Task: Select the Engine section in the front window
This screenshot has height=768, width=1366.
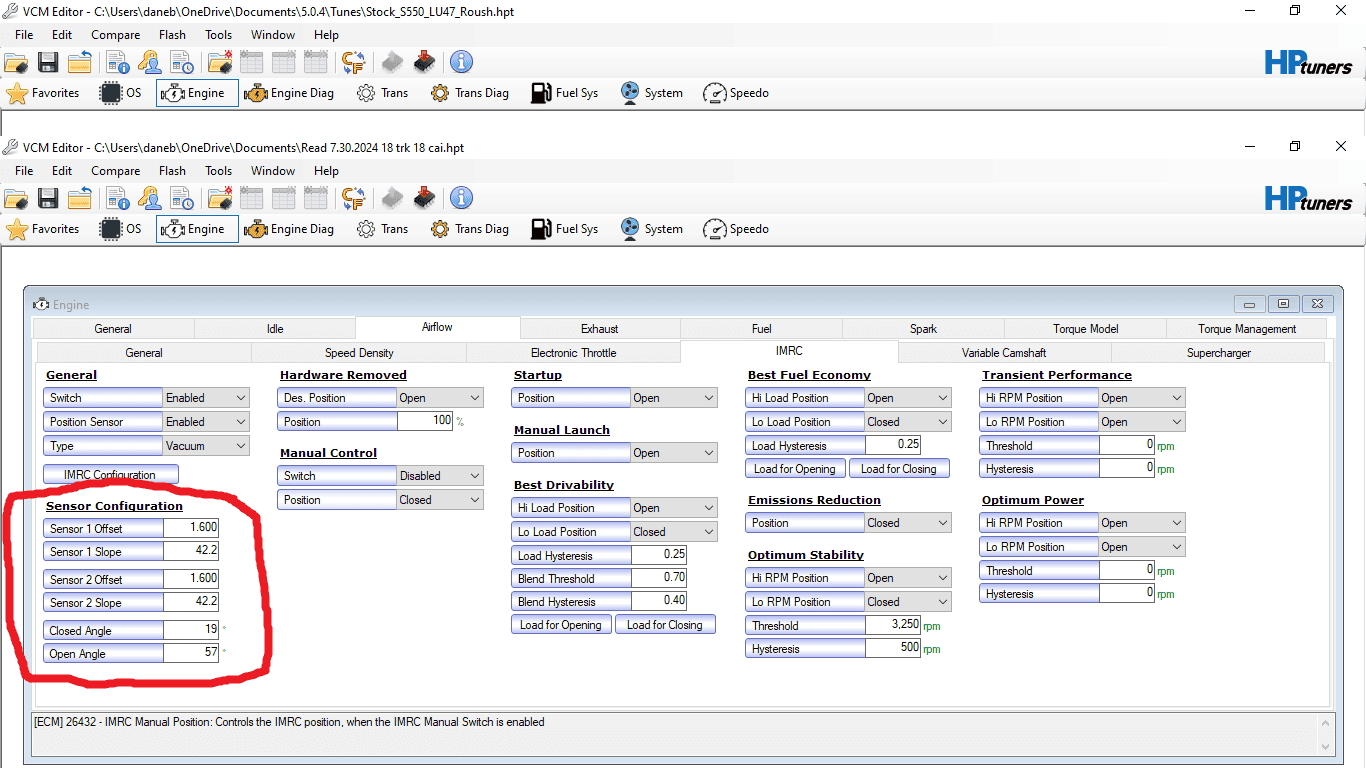Action: 197,229
